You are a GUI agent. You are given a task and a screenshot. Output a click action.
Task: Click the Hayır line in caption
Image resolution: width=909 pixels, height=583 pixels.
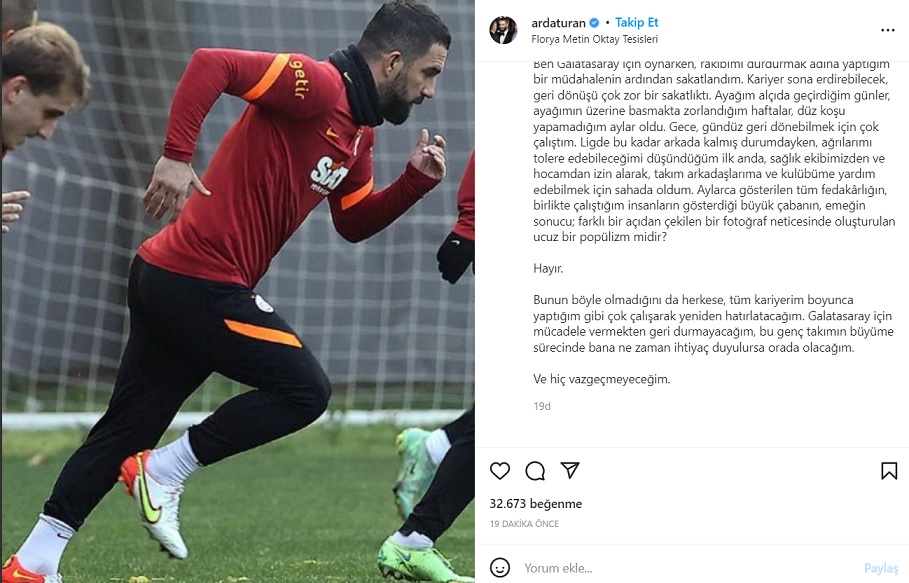pos(548,268)
